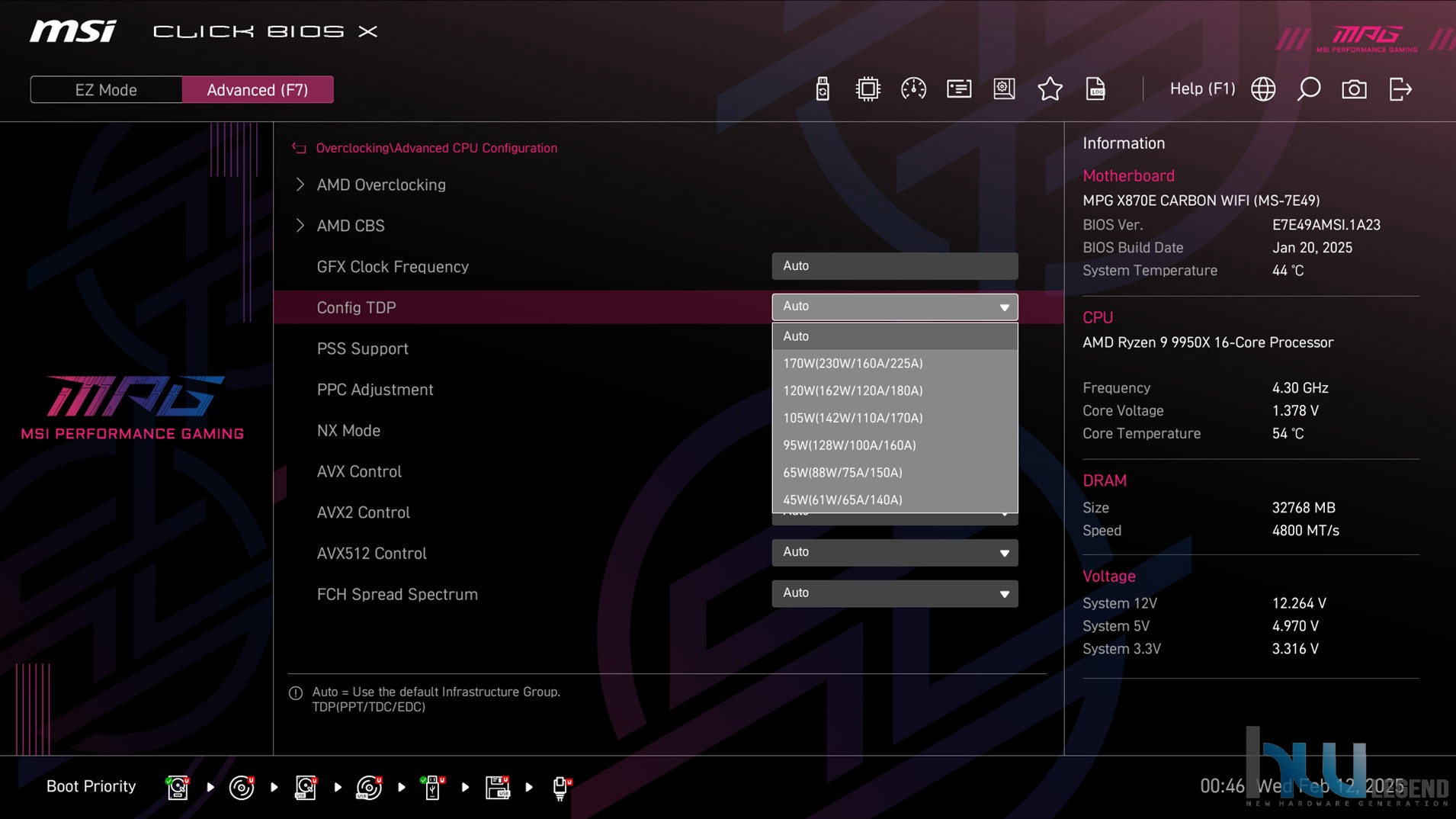Choose 120W(162W/120A/180A) TDP option
The width and height of the screenshot is (1456, 819).
pos(895,391)
